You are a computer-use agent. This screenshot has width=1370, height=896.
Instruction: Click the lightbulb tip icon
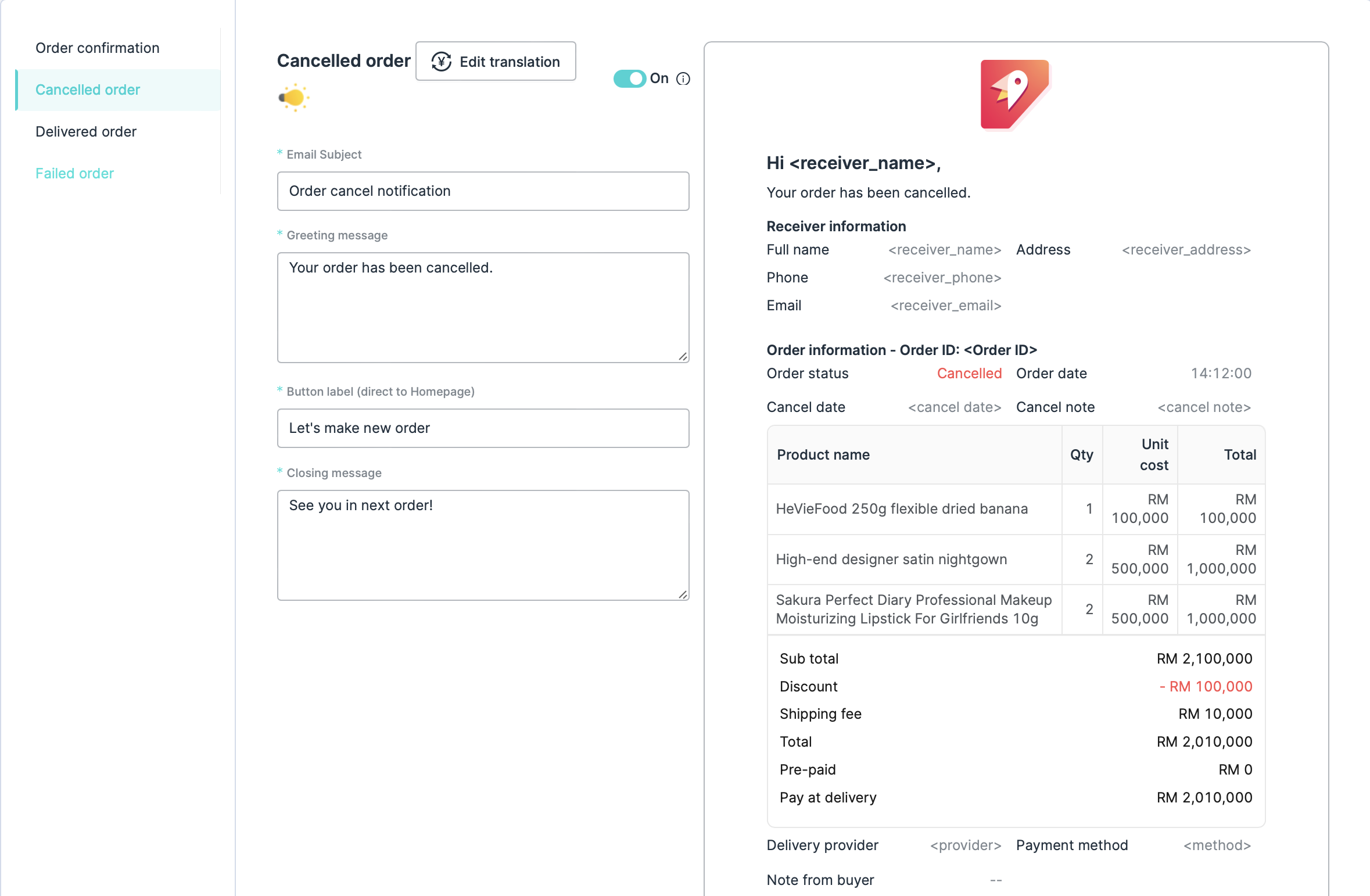294,98
